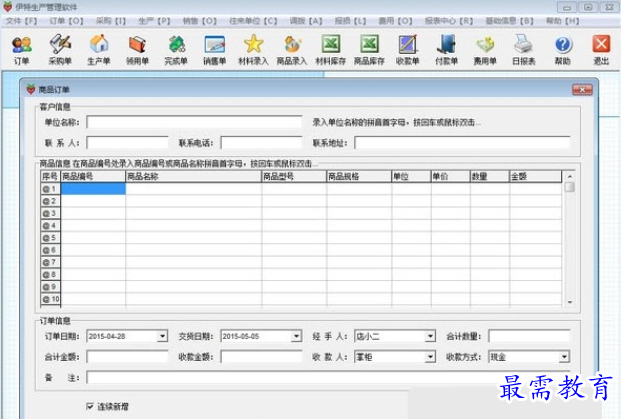
Task: Open the 报表中心 [R] menu
Action: pos(449,21)
